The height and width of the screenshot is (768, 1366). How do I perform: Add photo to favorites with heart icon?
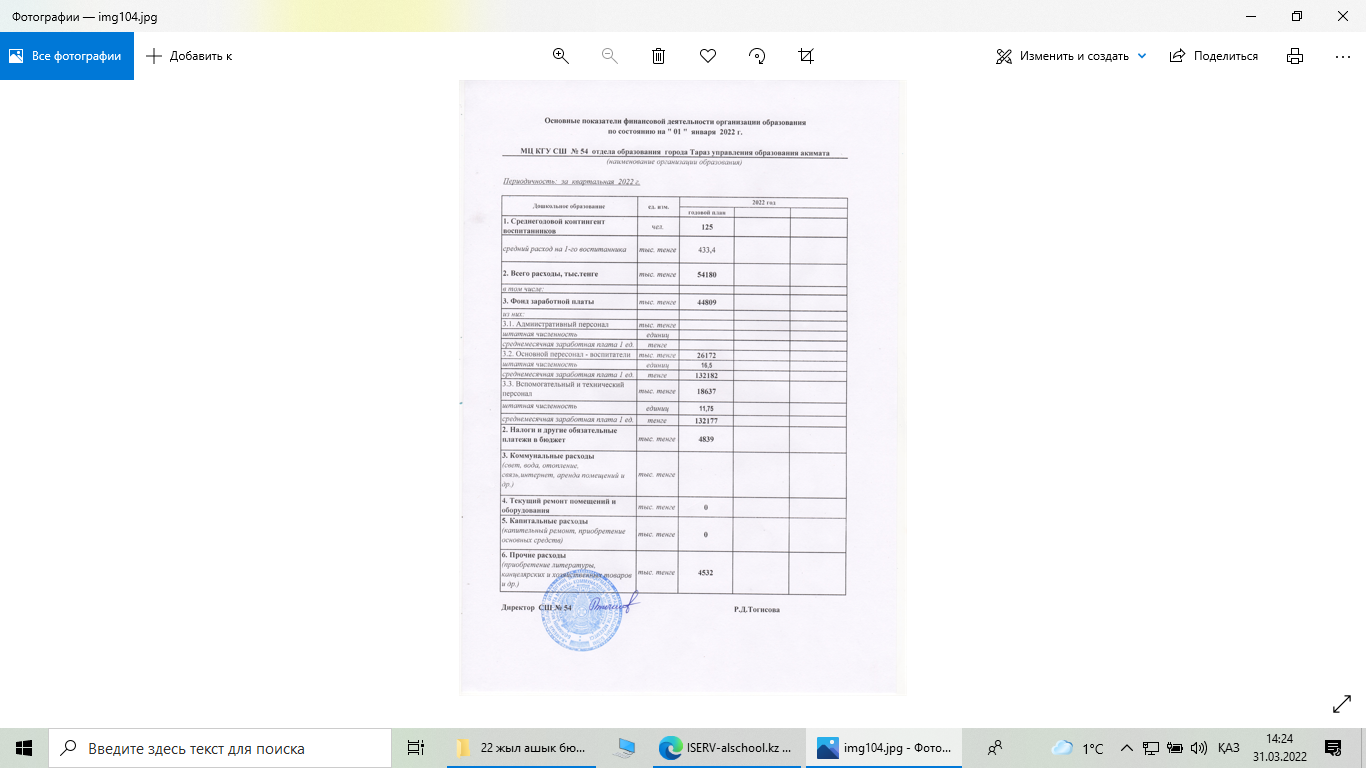click(x=708, y=56)
